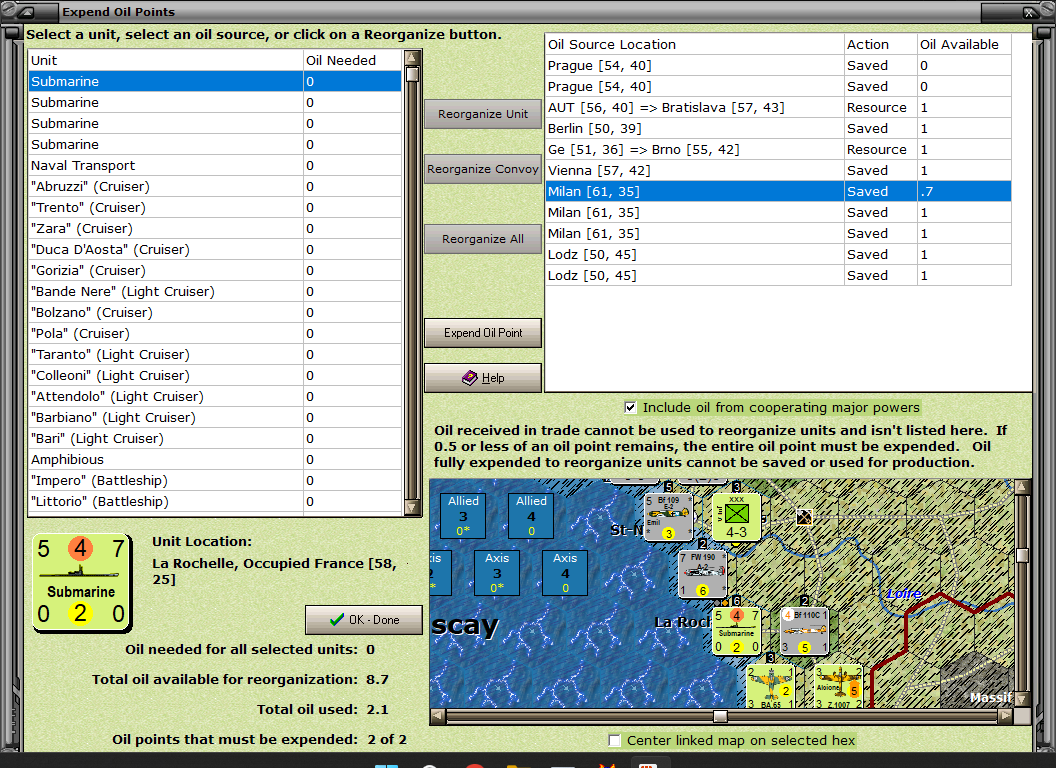Click the Reorganize Unit button
Image resolution: width=1056 pixels, height=768 pixels.
tap(483, 114)
